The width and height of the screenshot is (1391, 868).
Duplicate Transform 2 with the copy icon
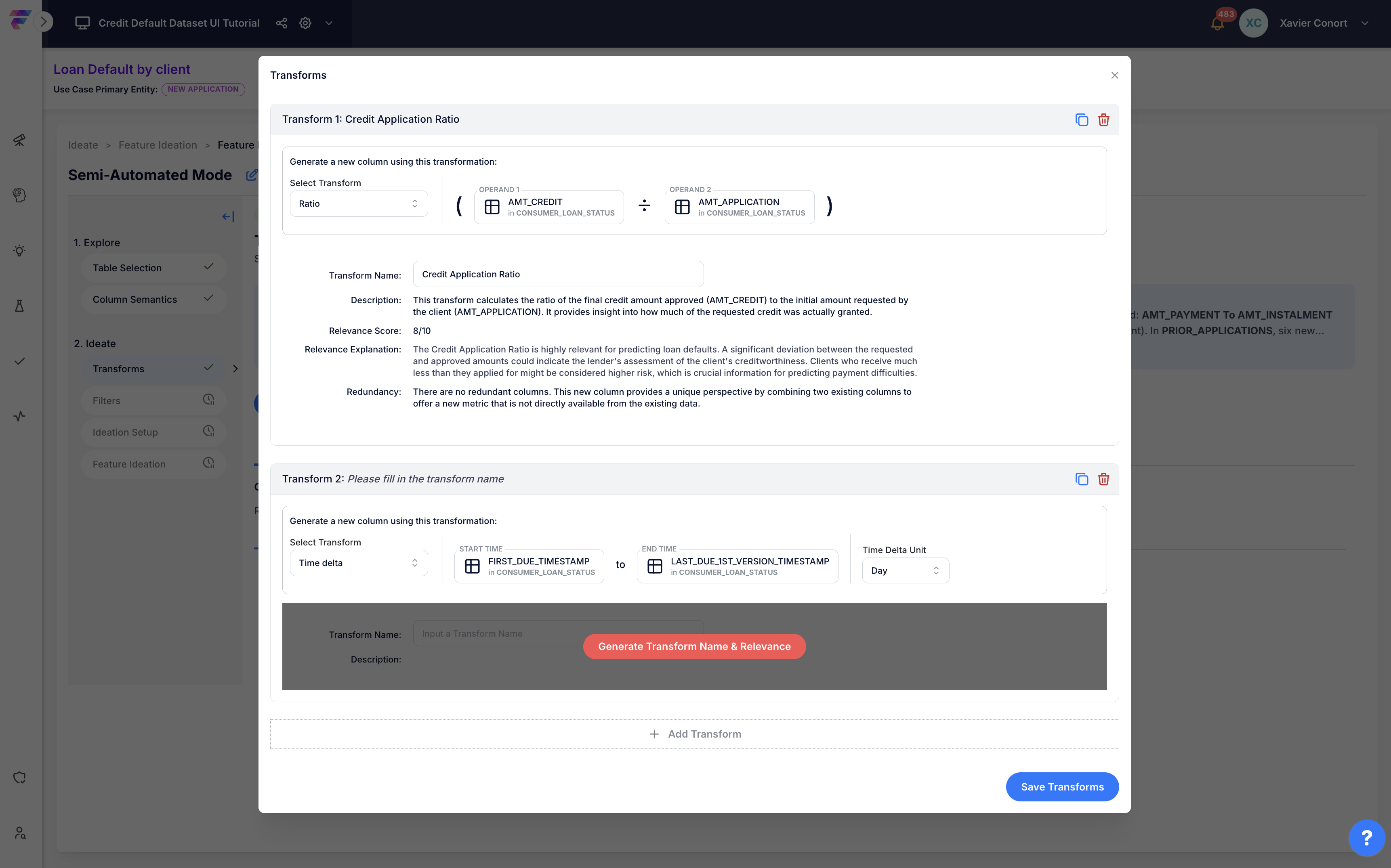point(1082,479)
